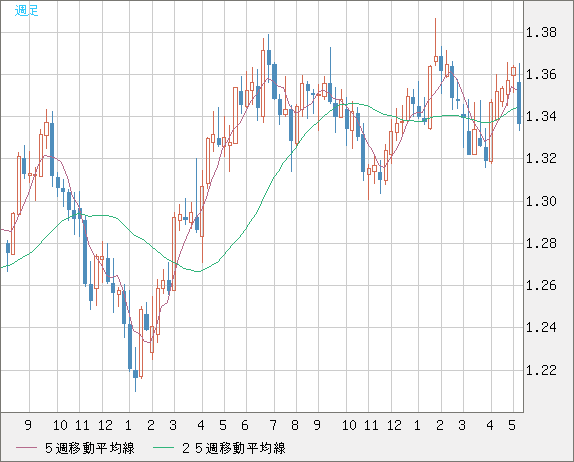574x462 pixels.
Task: Click the green 25-week average legend line sample
Action: point(163,448)
